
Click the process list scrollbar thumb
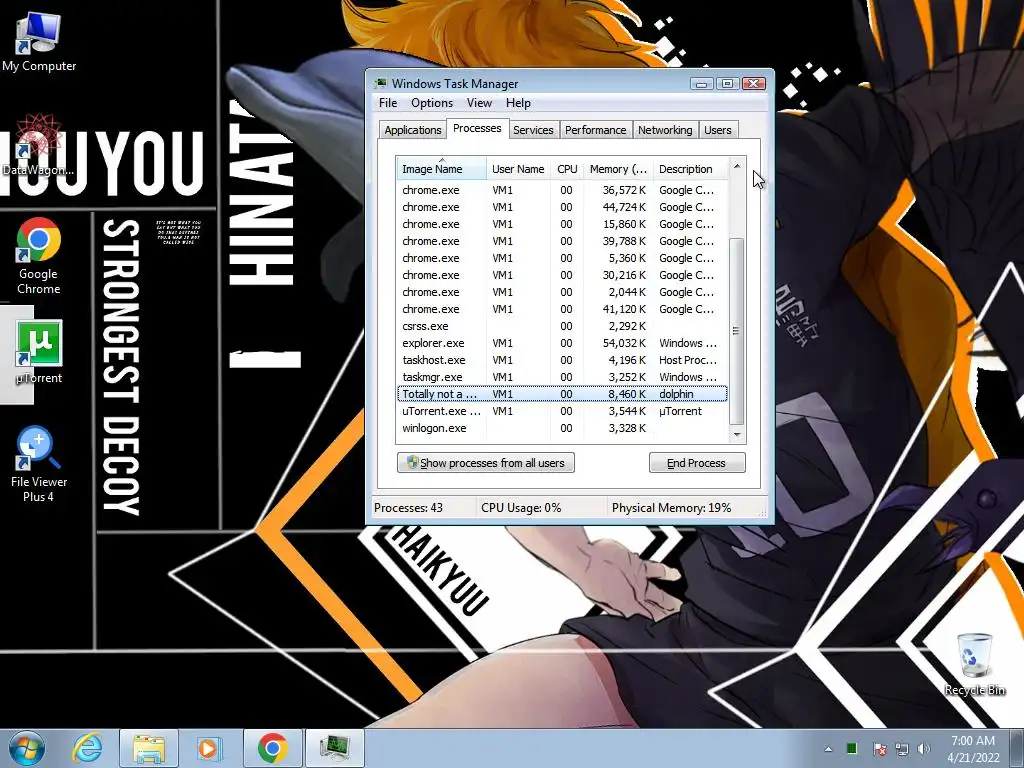737,331
